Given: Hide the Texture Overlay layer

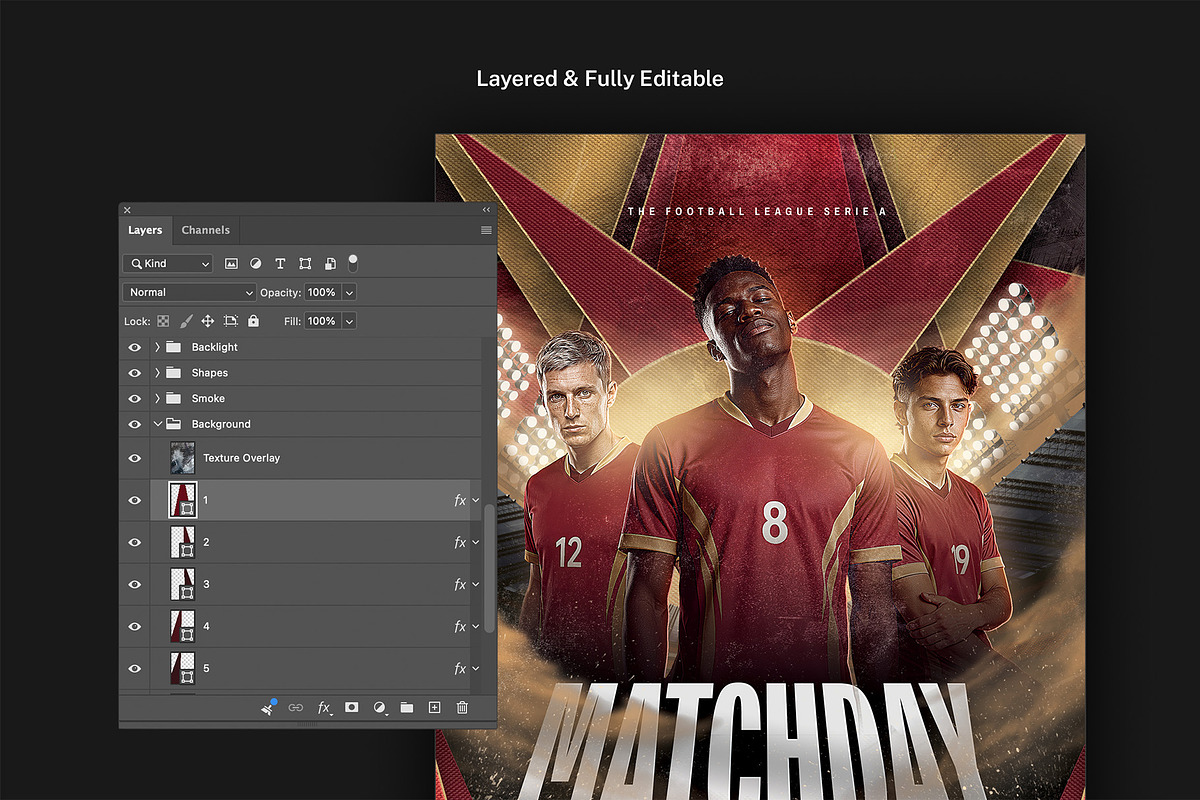Looking at the screenshot, I should (135, 458).
